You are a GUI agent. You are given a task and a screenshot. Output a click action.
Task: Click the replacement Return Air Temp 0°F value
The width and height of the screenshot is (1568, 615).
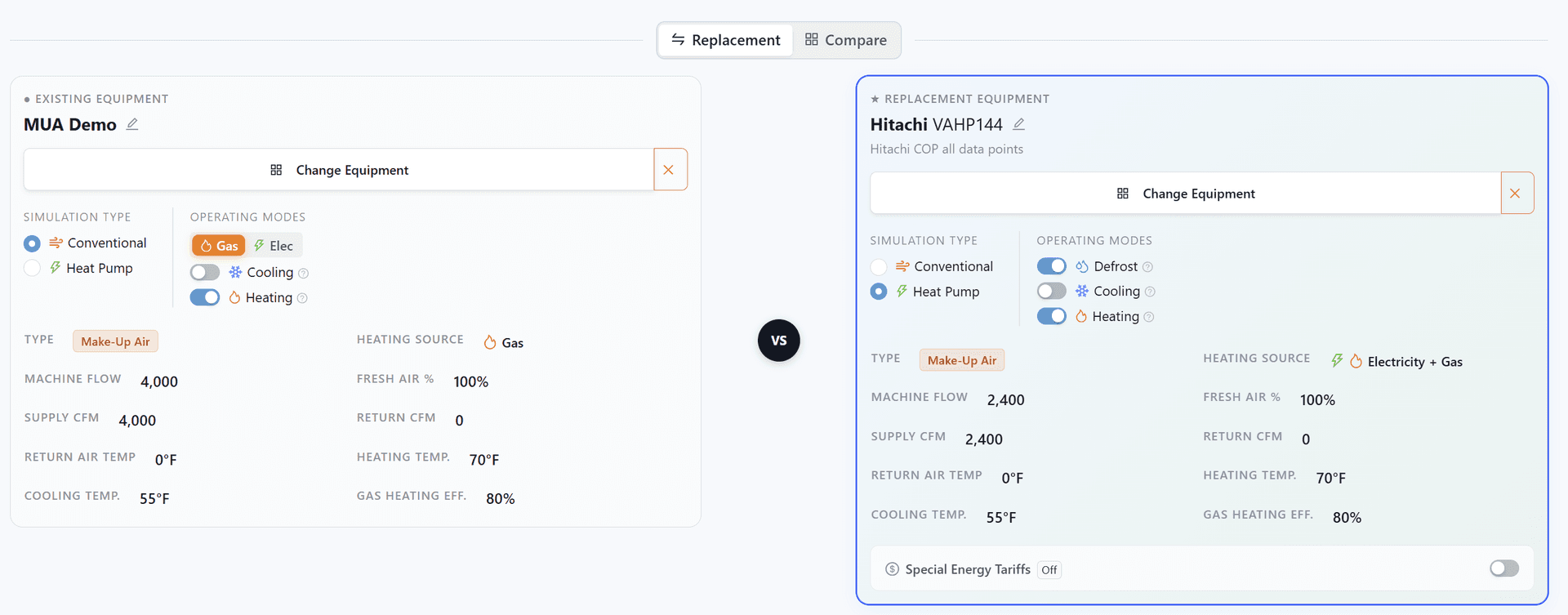coord(1013,479)
